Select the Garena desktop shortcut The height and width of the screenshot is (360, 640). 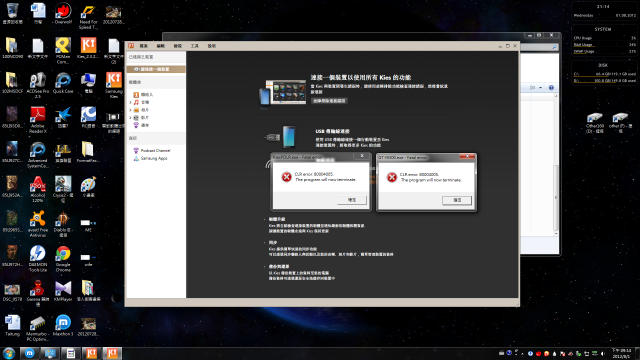[38, 293]
